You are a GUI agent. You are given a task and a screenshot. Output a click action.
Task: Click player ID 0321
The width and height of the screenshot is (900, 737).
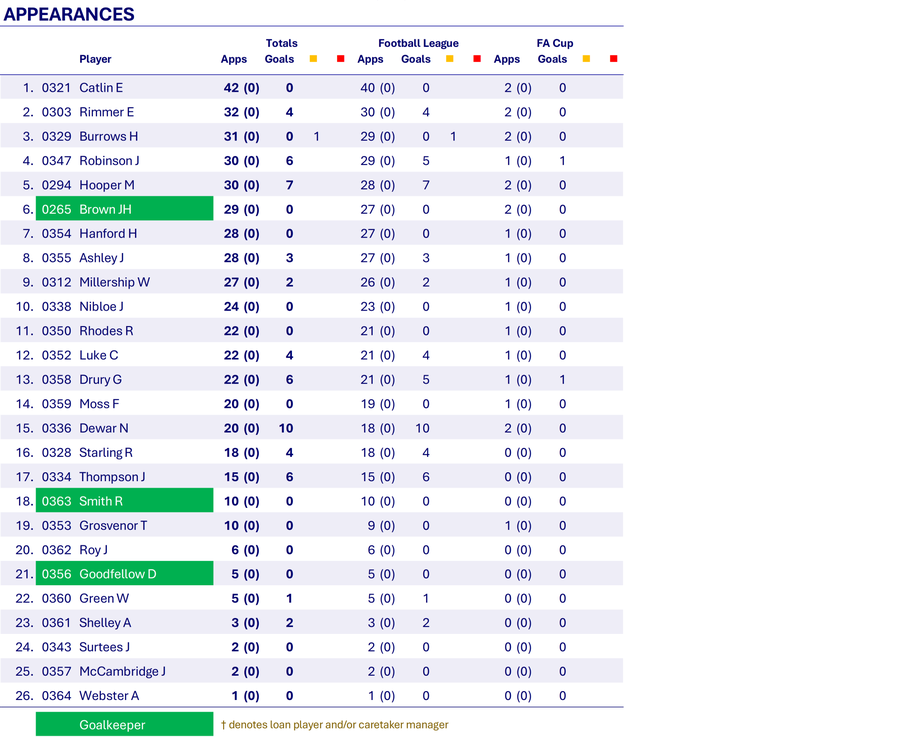[56, 88]
